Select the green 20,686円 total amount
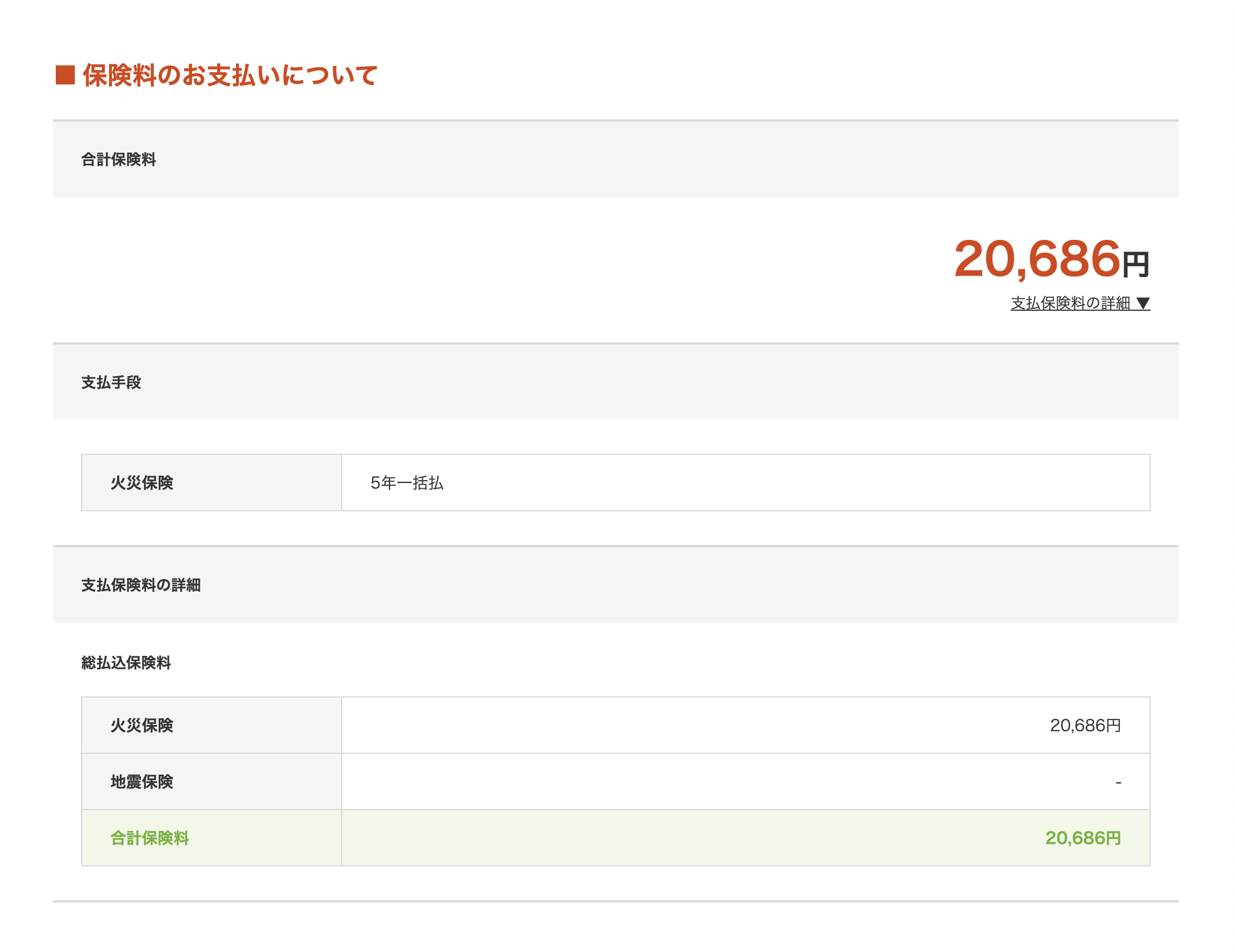 click(1083, 838)
